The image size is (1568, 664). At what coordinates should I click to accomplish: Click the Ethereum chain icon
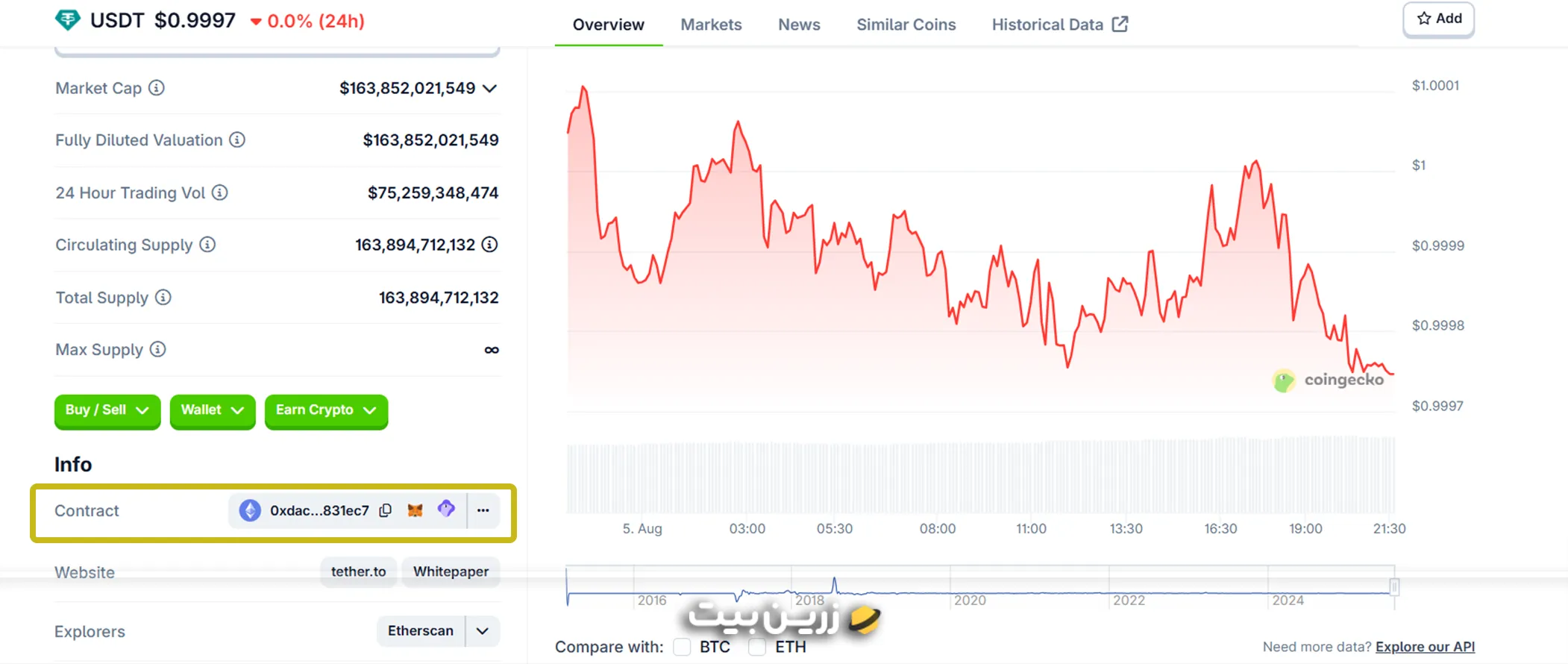coord(250,510)
